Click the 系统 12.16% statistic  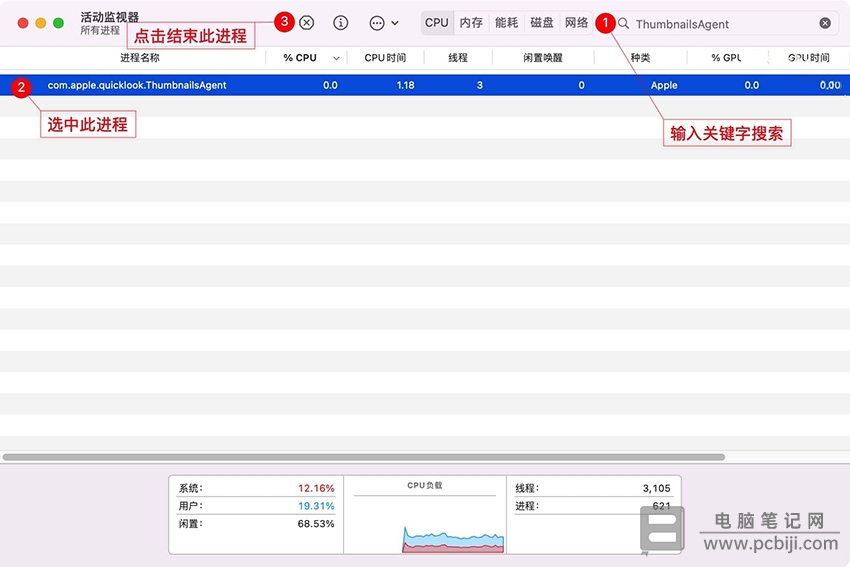[x=256, y=488]
